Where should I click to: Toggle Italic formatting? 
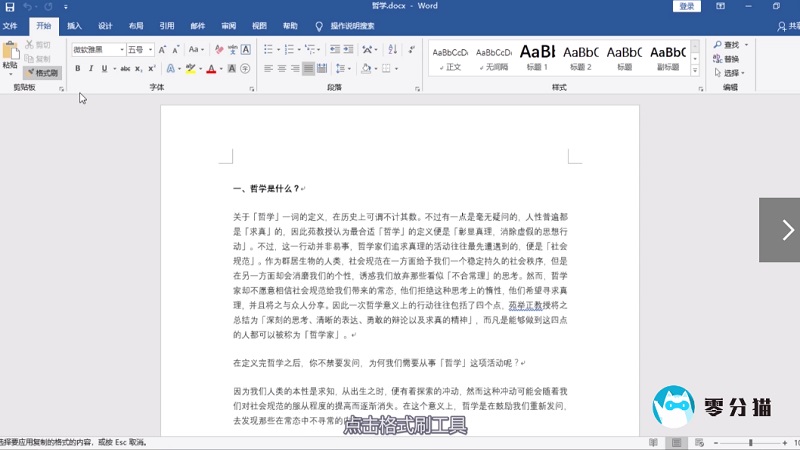[91, 69]
